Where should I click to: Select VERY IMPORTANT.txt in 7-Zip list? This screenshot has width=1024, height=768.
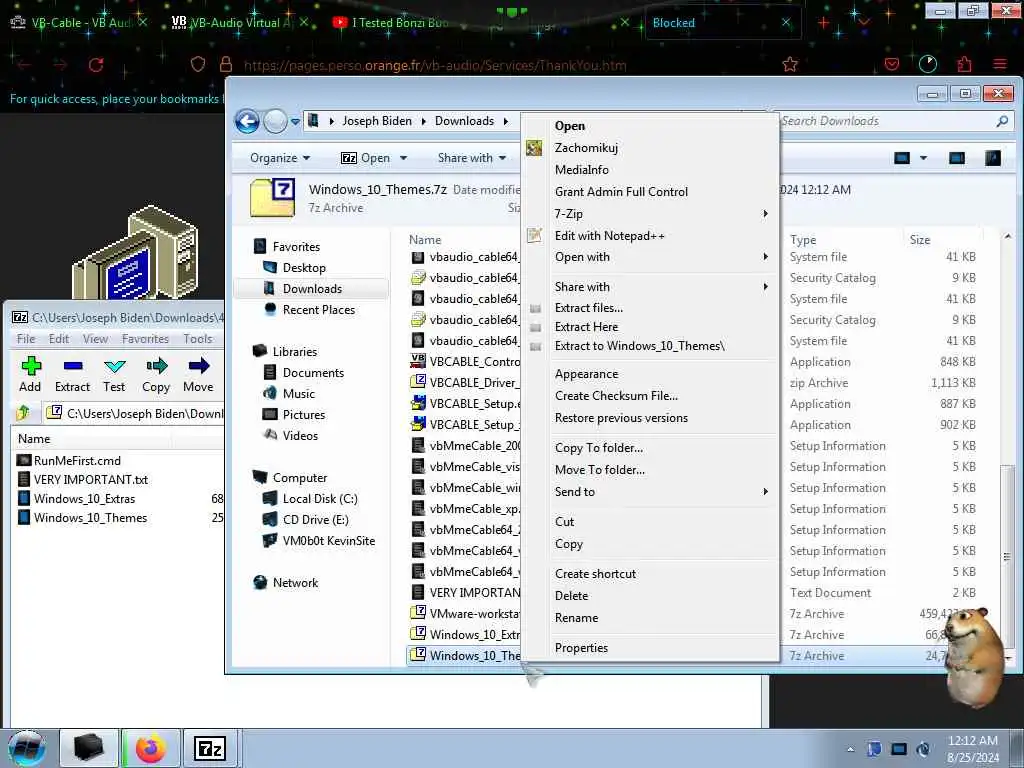[x=91, y=480]
